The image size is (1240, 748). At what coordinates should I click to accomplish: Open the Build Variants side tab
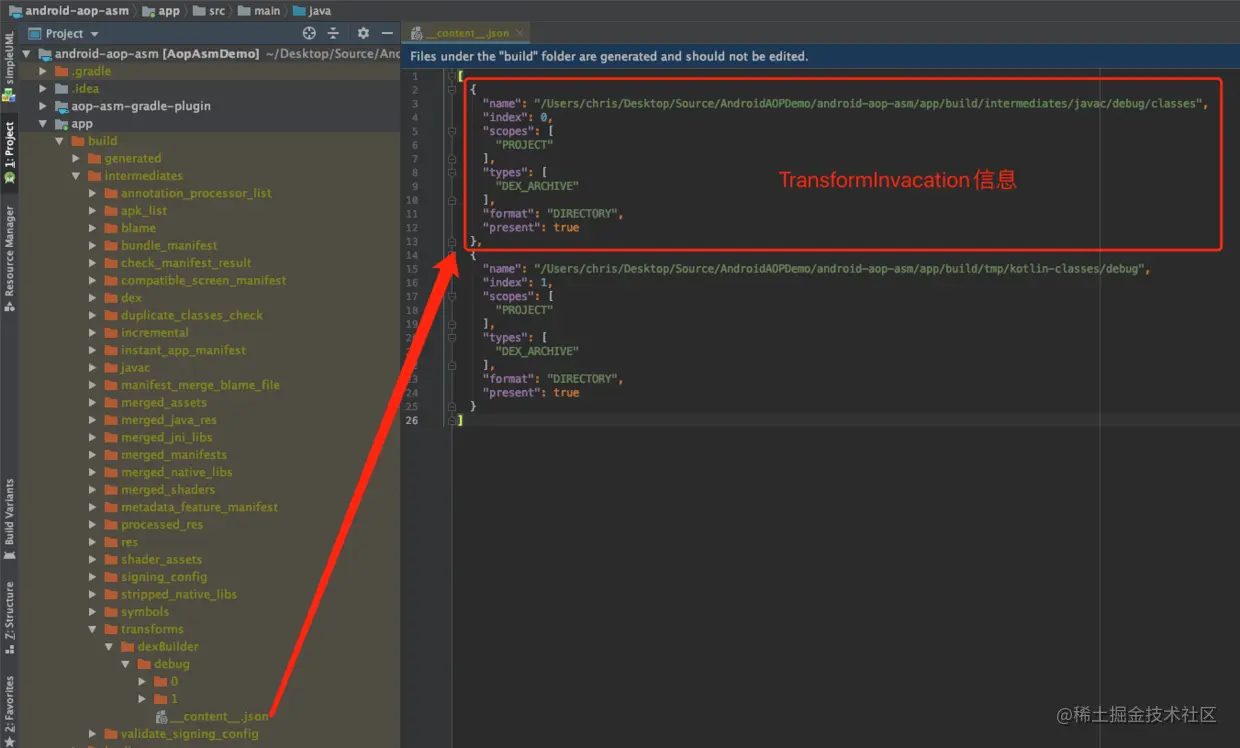pyautogui.click(x=9, y=517)
